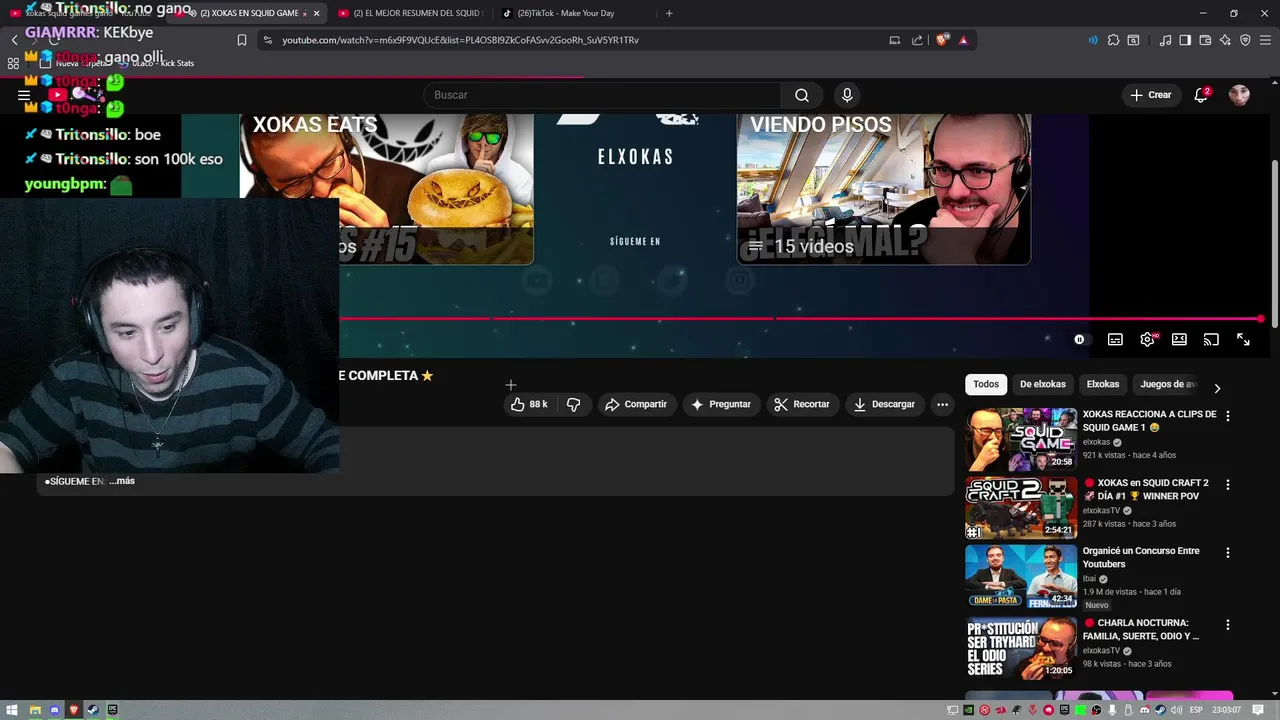Open the taskbar clock showing 23:03:07
This screenshot has height=720, width=1280.
point(1226,710)
